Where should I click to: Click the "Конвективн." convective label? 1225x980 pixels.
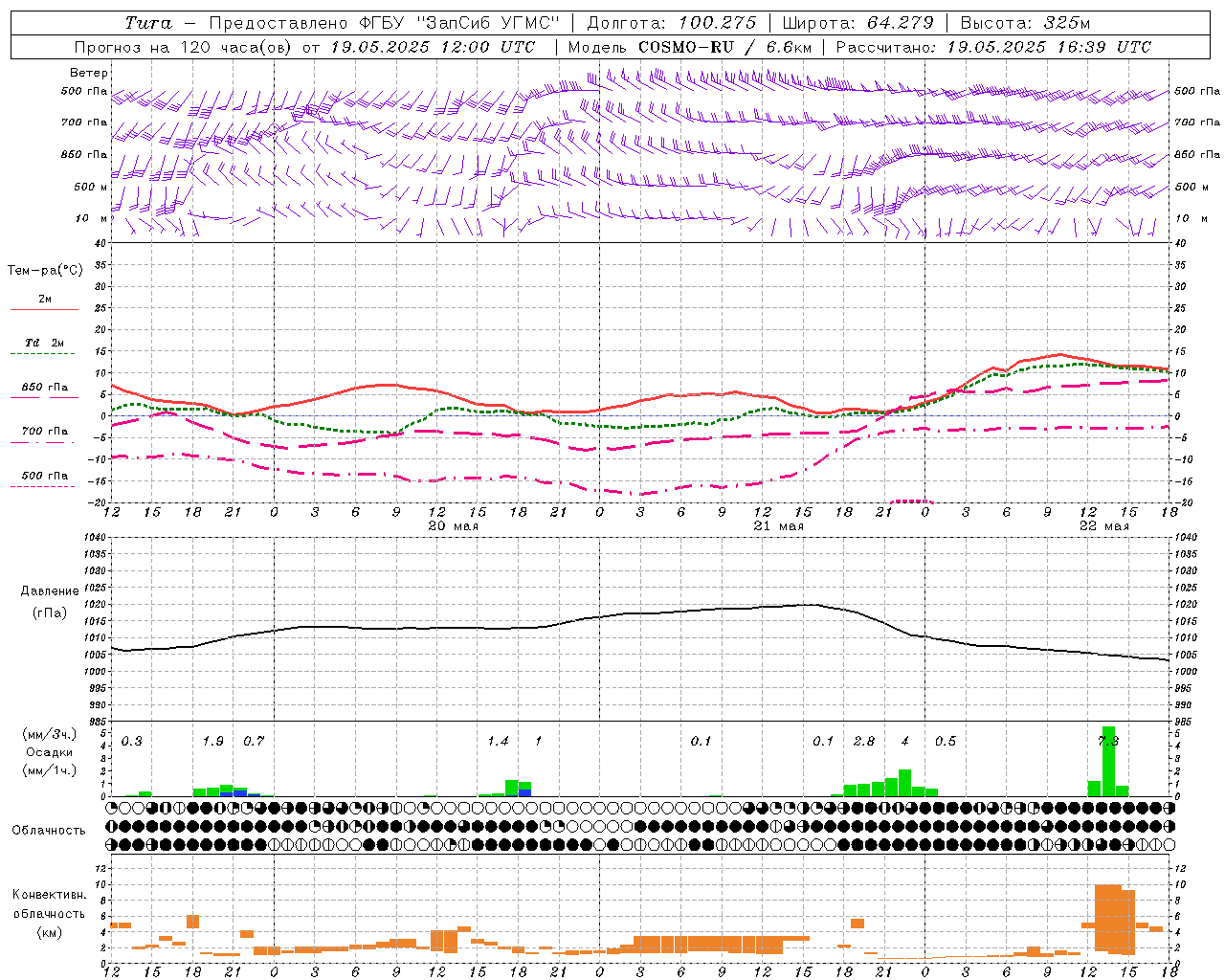(x=49, y=895)
